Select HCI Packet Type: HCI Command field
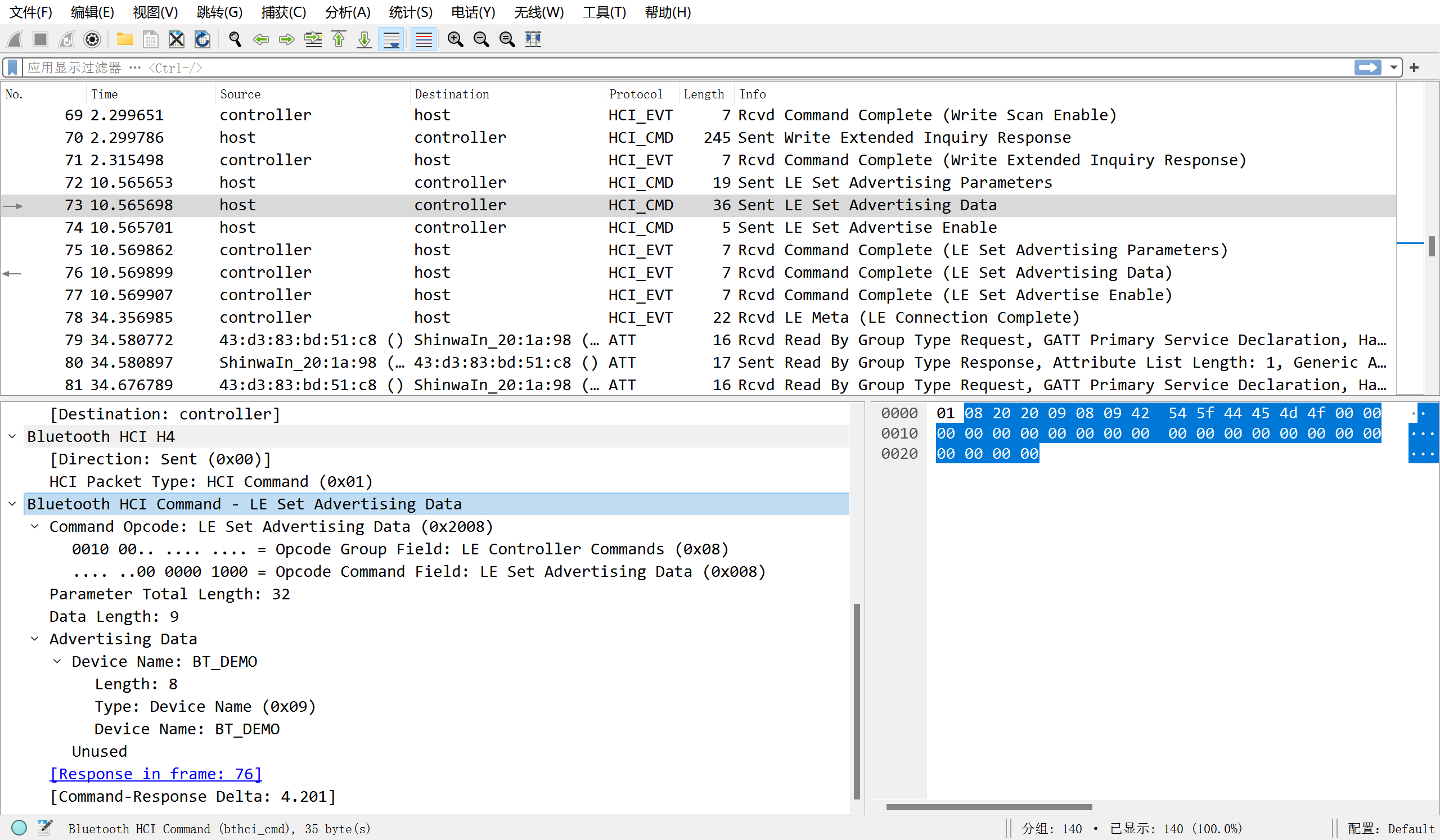The image size is (1440, 840). (211, 481)
